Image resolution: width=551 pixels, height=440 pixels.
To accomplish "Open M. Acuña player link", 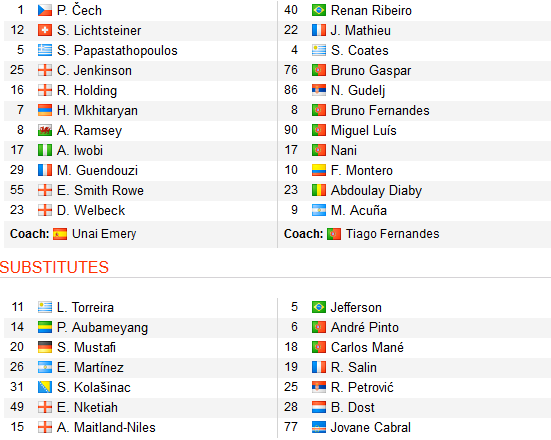I will click(x=359, y=211).
